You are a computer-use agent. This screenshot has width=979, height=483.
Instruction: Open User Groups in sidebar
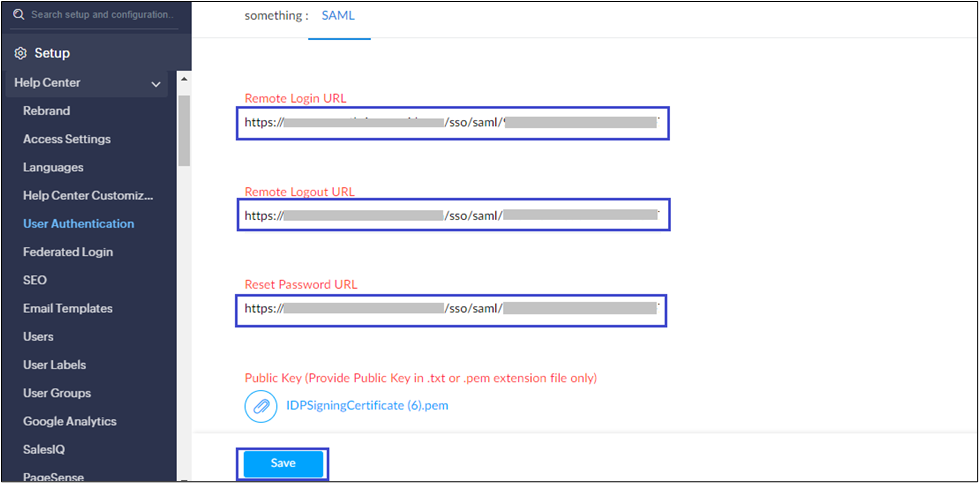(57, 393)
